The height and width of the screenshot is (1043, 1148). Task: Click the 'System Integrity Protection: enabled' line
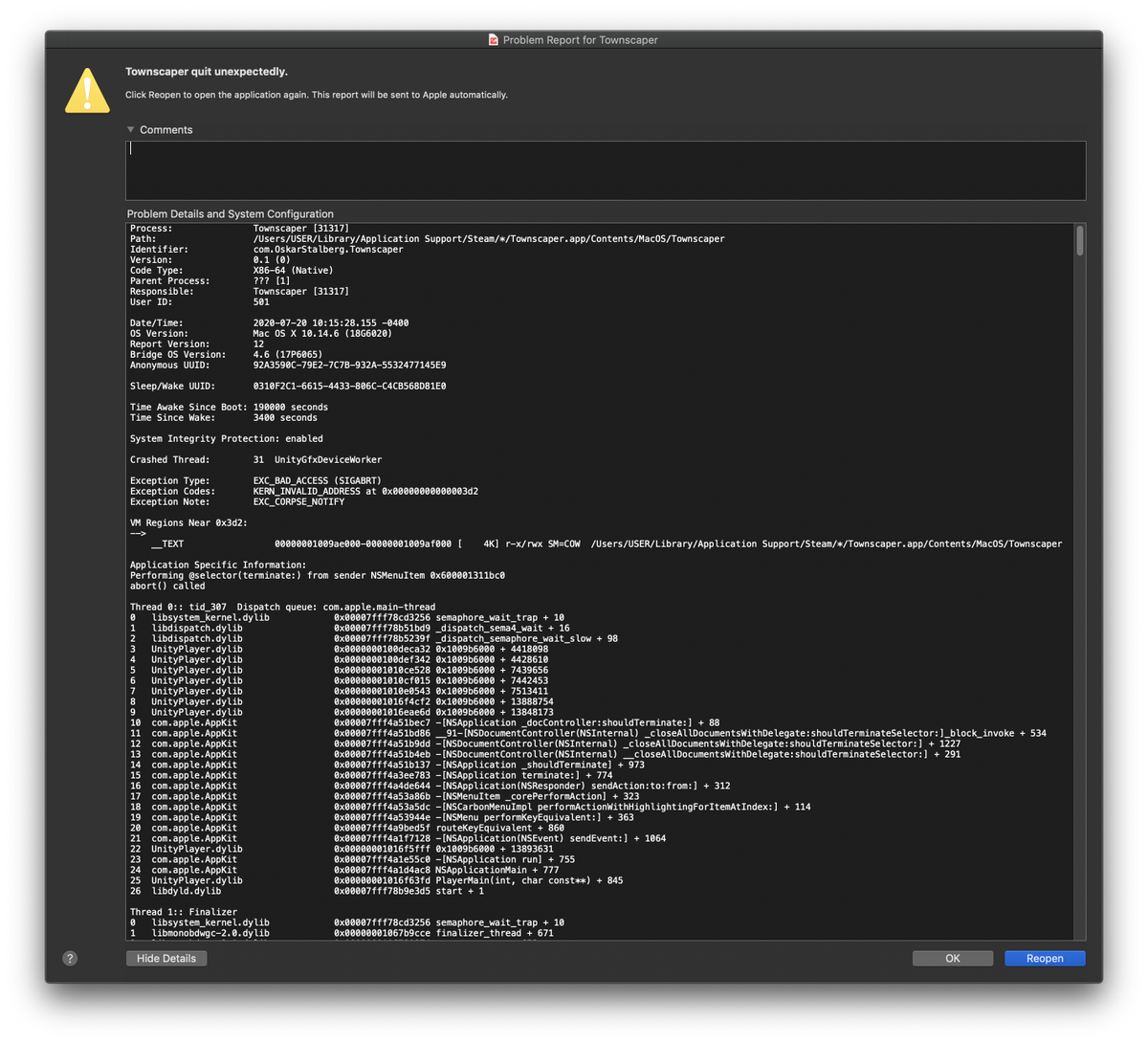227,439
